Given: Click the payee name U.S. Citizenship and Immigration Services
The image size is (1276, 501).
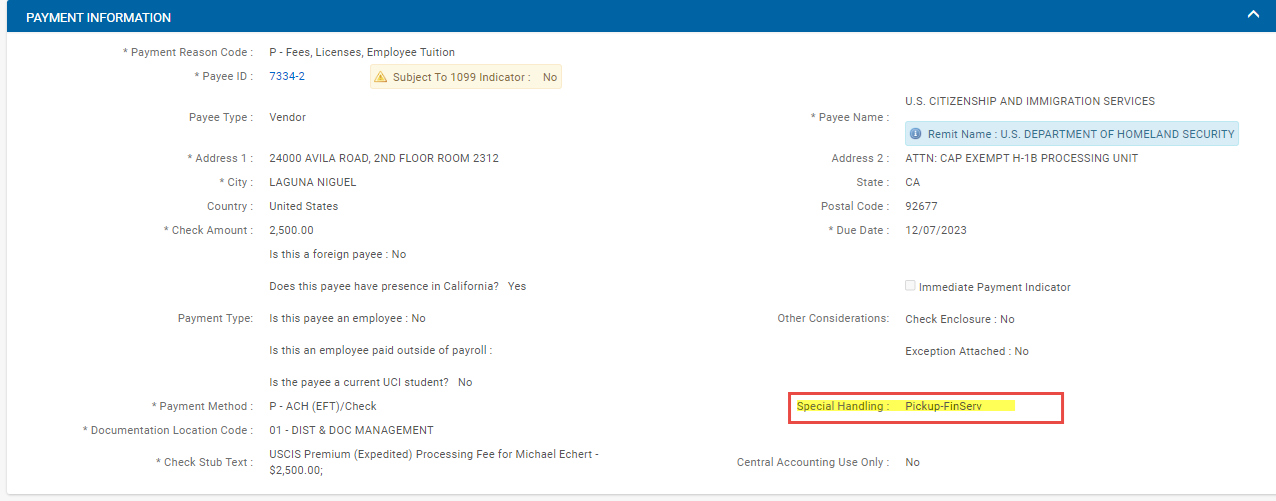Looking at the screenshot, I should click(1030, 101).
